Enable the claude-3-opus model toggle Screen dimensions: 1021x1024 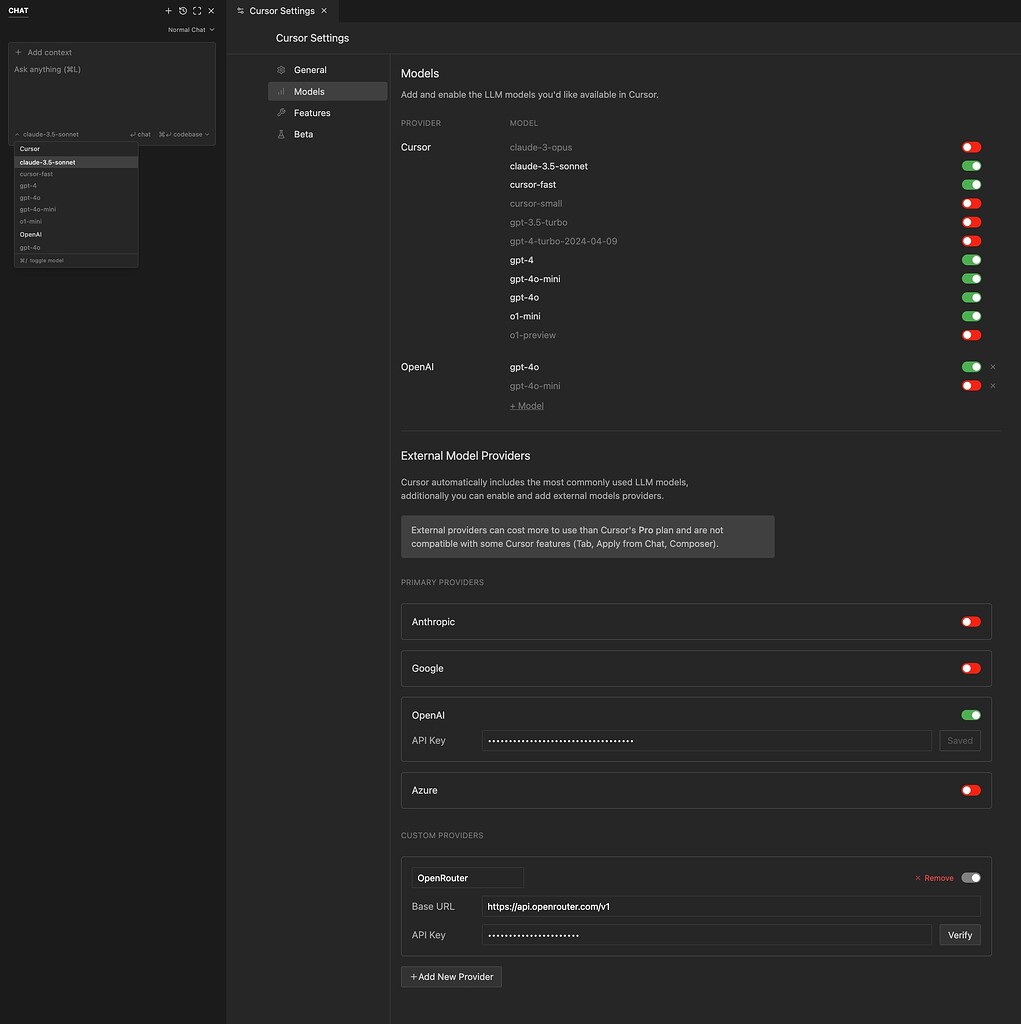pyautogui.click(x=970, y=147)
